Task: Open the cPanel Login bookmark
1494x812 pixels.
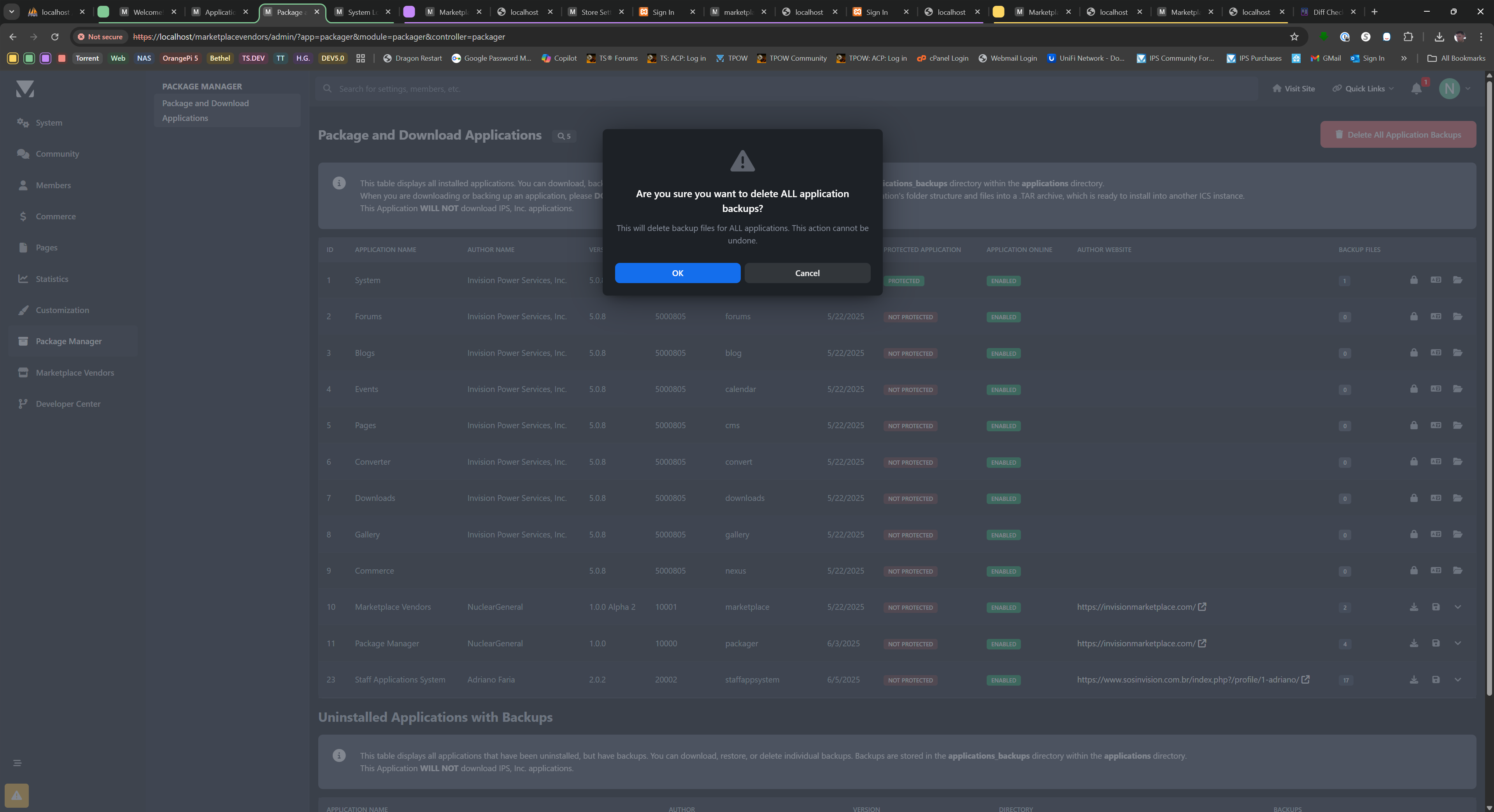Action: [x=942, y=58]
